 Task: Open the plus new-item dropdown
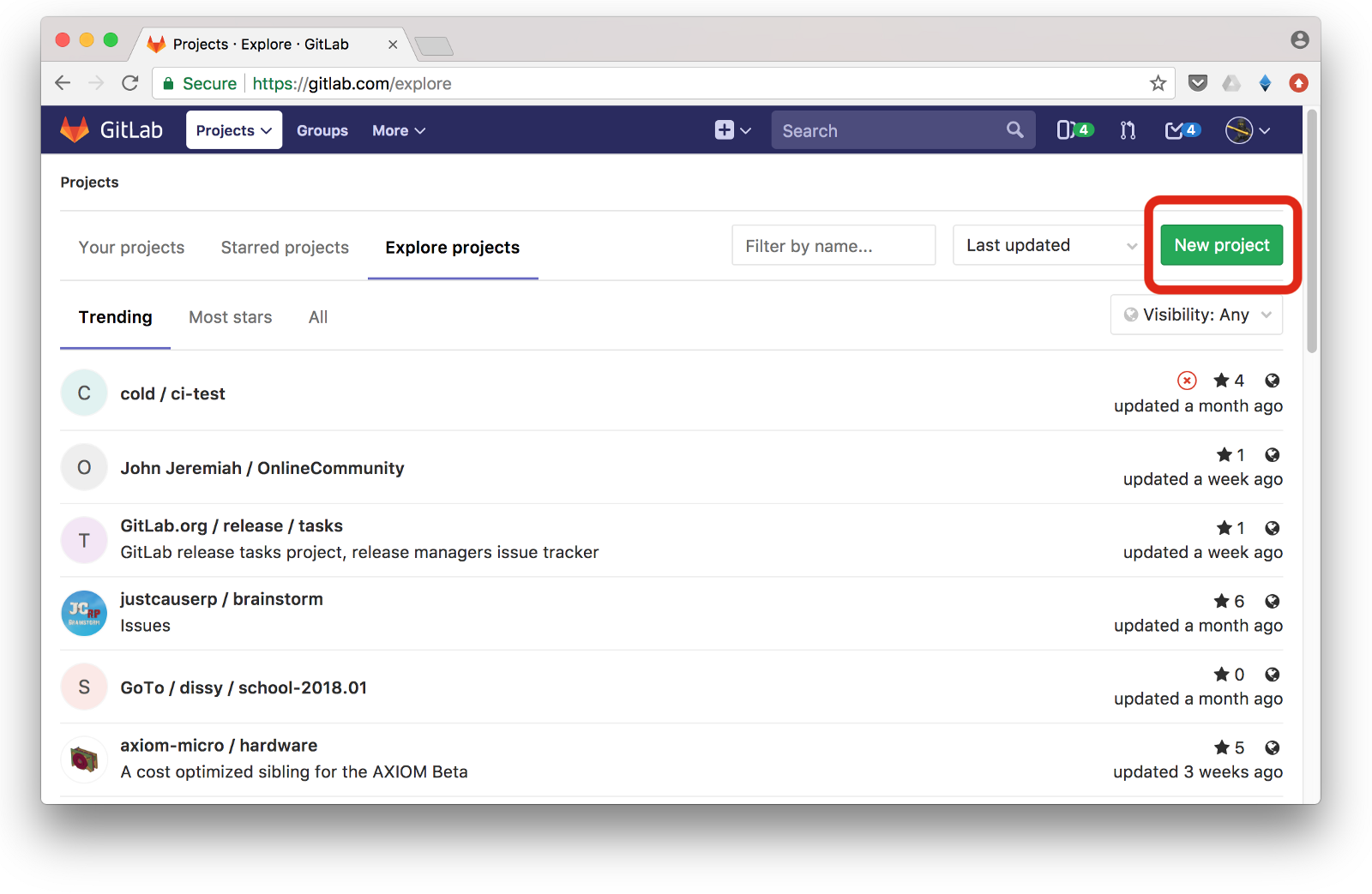coord(732,130)
